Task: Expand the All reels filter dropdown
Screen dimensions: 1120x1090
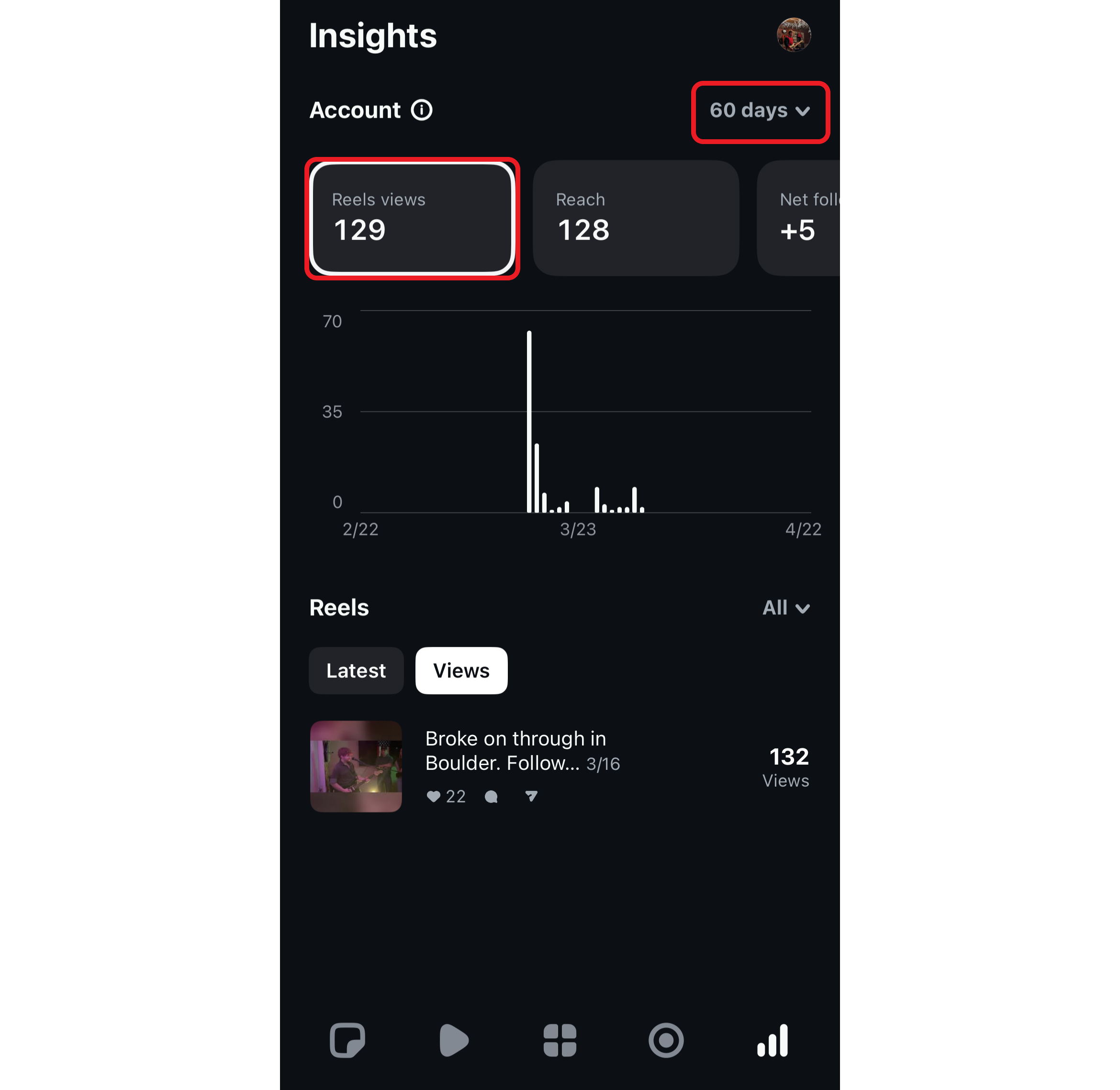Action: click(x=785, y=607)
